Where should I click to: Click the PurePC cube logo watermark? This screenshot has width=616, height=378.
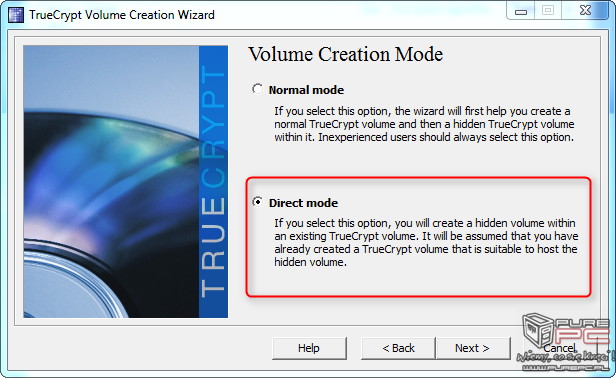pyautogui.click(x=539, y=330)
